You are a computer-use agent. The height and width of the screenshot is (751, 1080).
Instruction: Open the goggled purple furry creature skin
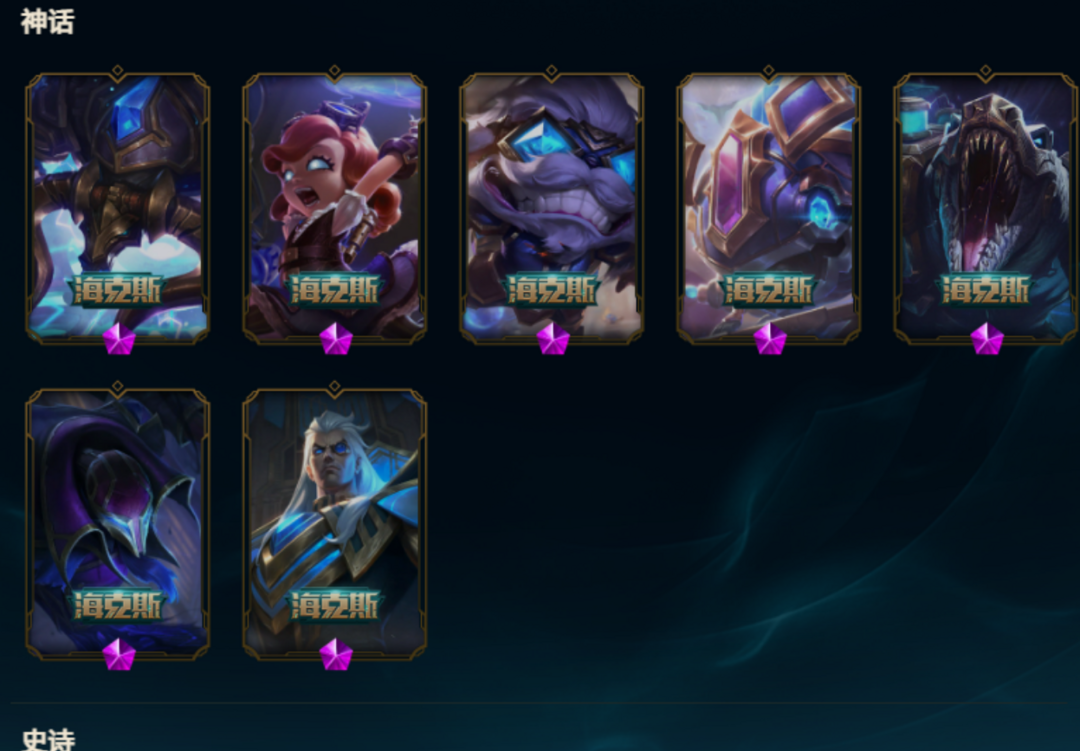pos(552,208)
